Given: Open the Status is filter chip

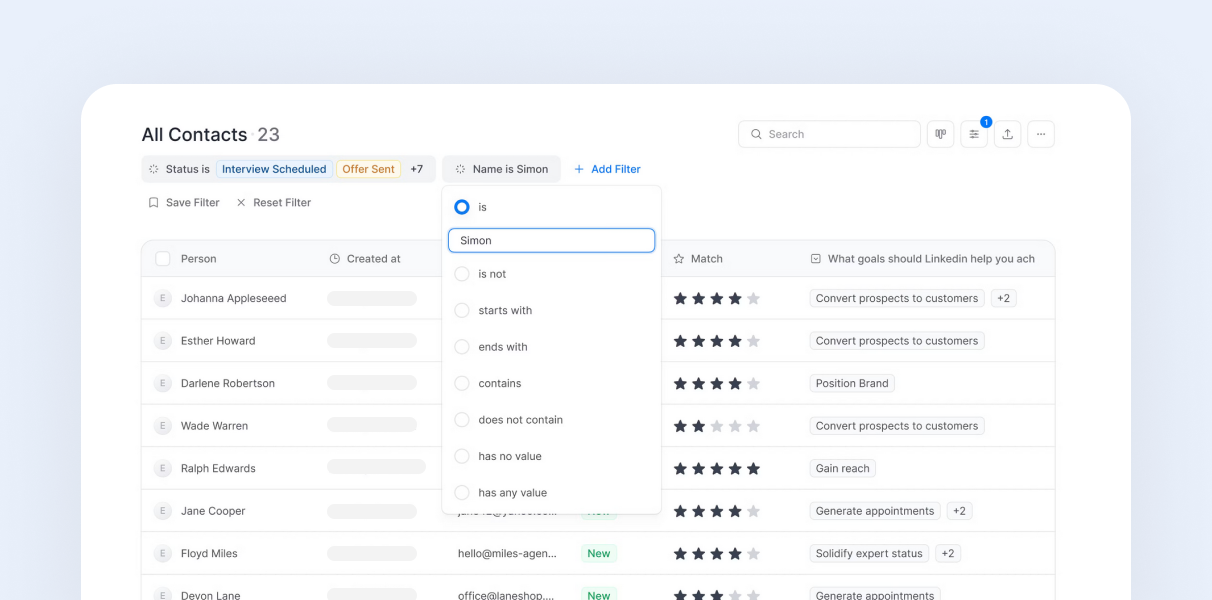Looking at the screenshot, I should click(288, 169).
